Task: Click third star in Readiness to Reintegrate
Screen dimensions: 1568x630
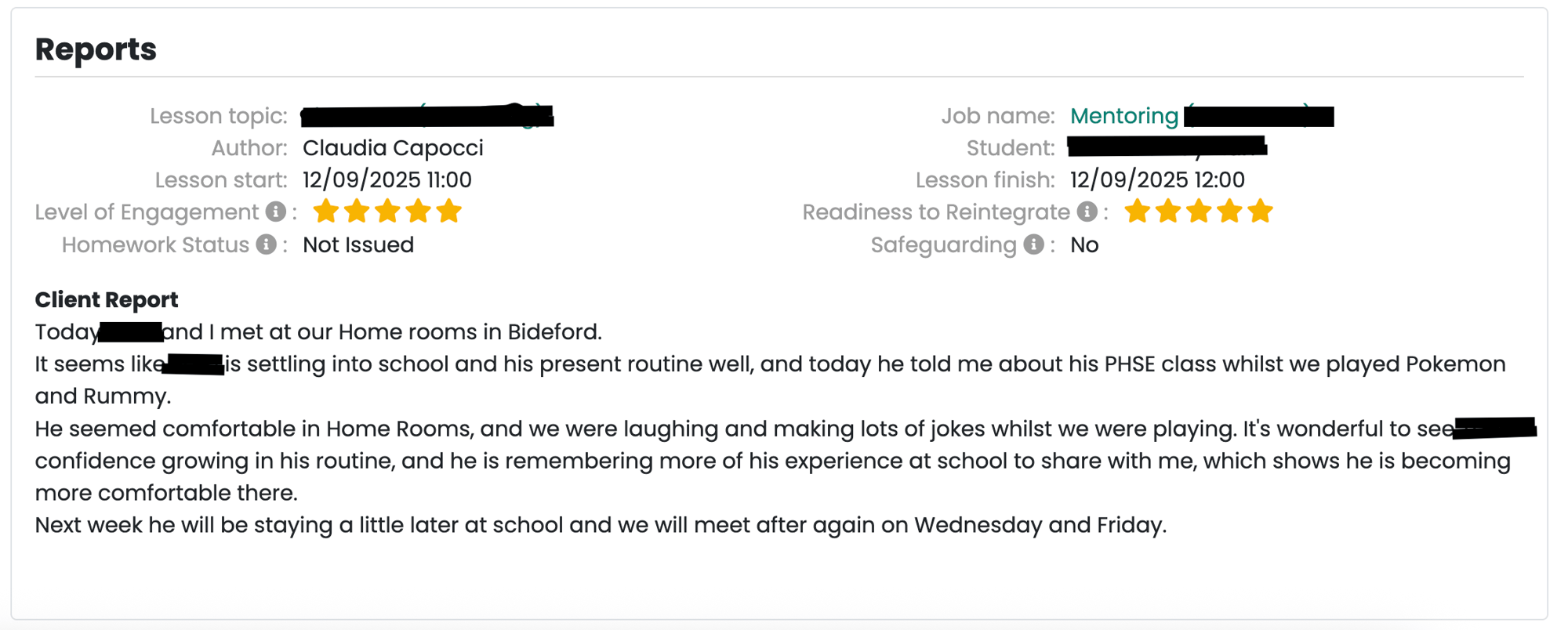Action: [x=1199, y=211]
